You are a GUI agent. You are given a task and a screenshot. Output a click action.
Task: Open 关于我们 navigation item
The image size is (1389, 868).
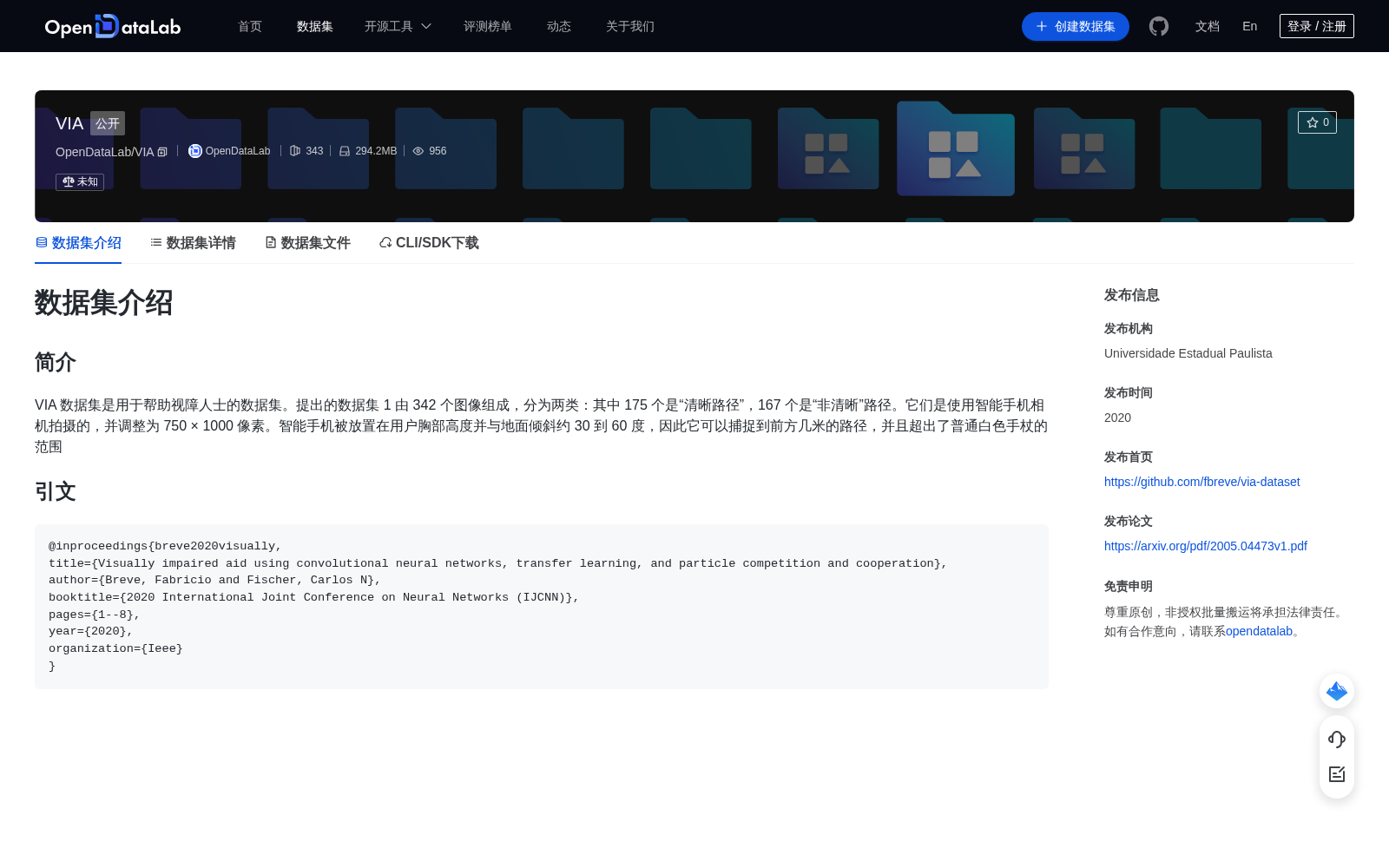[630, 26]
